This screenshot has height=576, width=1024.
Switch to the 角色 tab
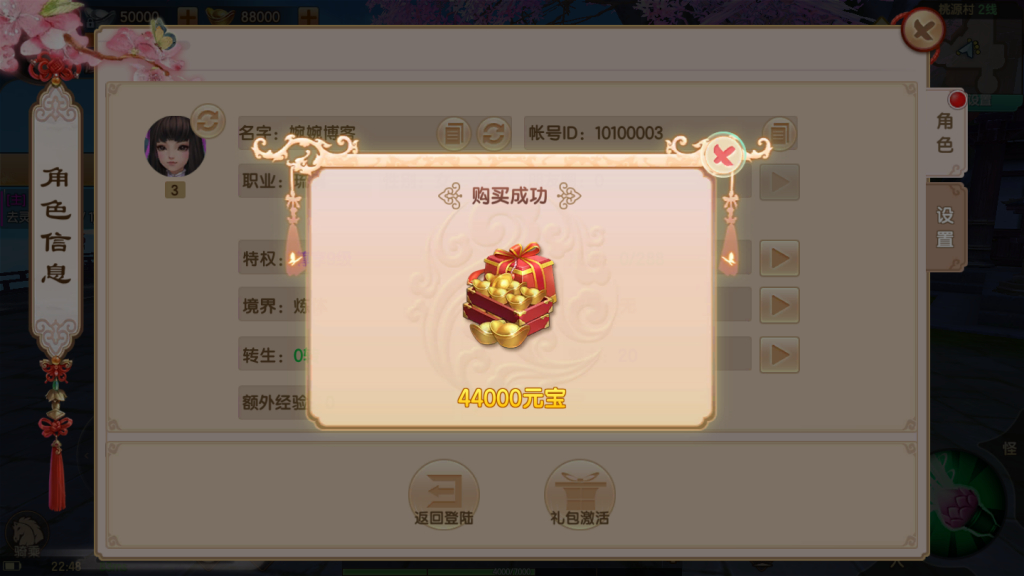pos(945,133)
